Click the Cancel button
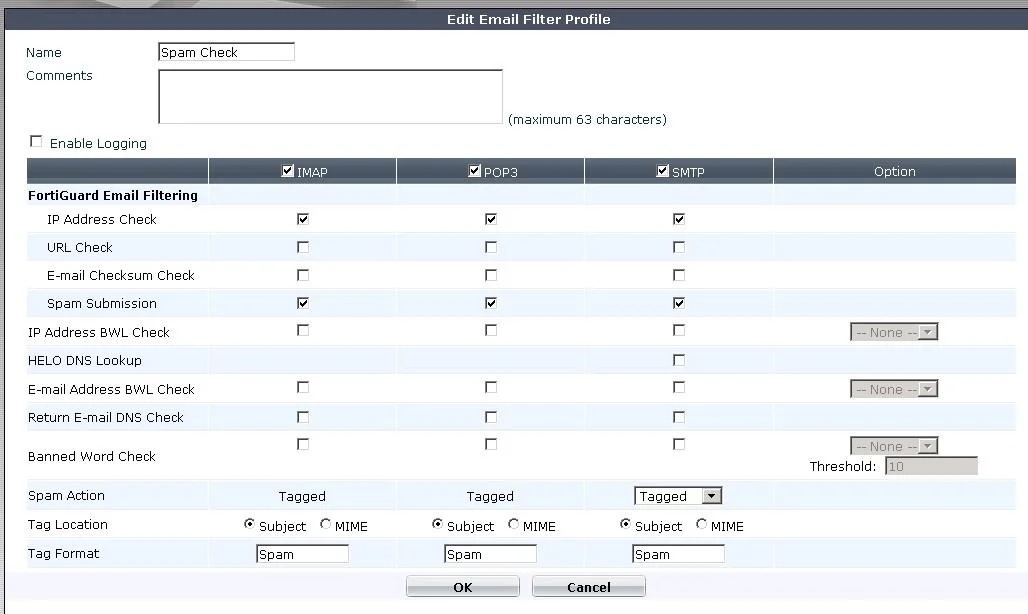The height and width of the screenshot is (614, 1028). click(x=589, y=586)
